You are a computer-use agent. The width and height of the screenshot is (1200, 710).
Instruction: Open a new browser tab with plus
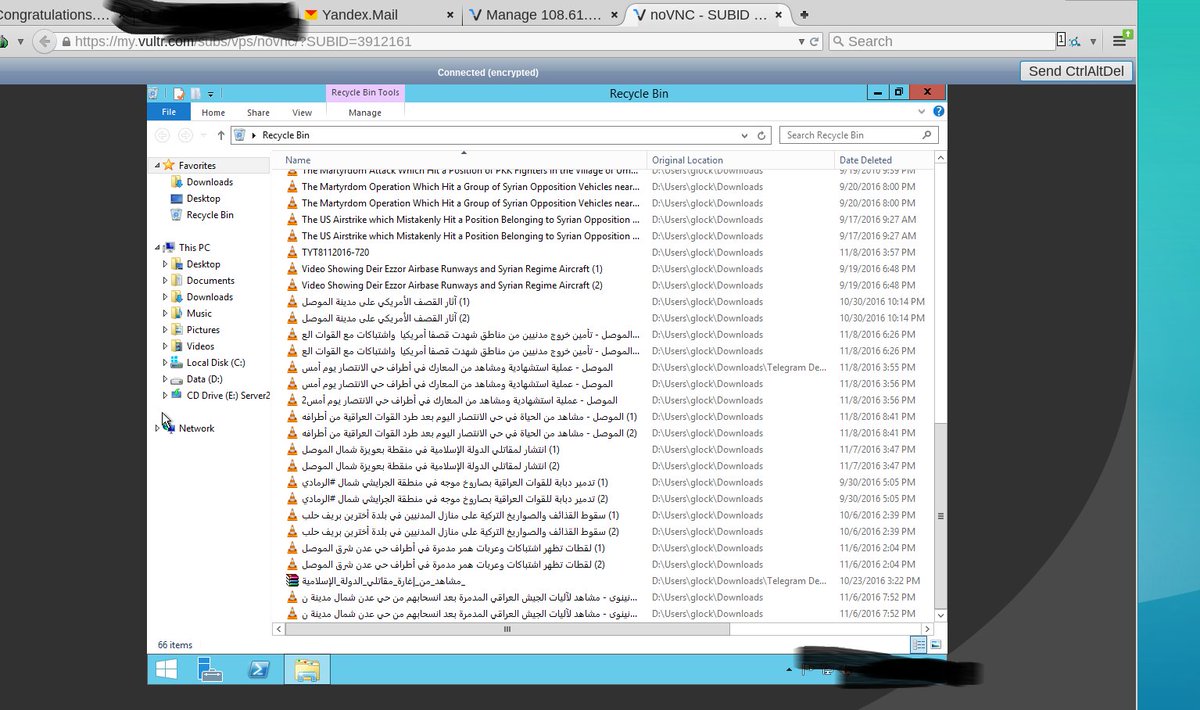point(805,14)
